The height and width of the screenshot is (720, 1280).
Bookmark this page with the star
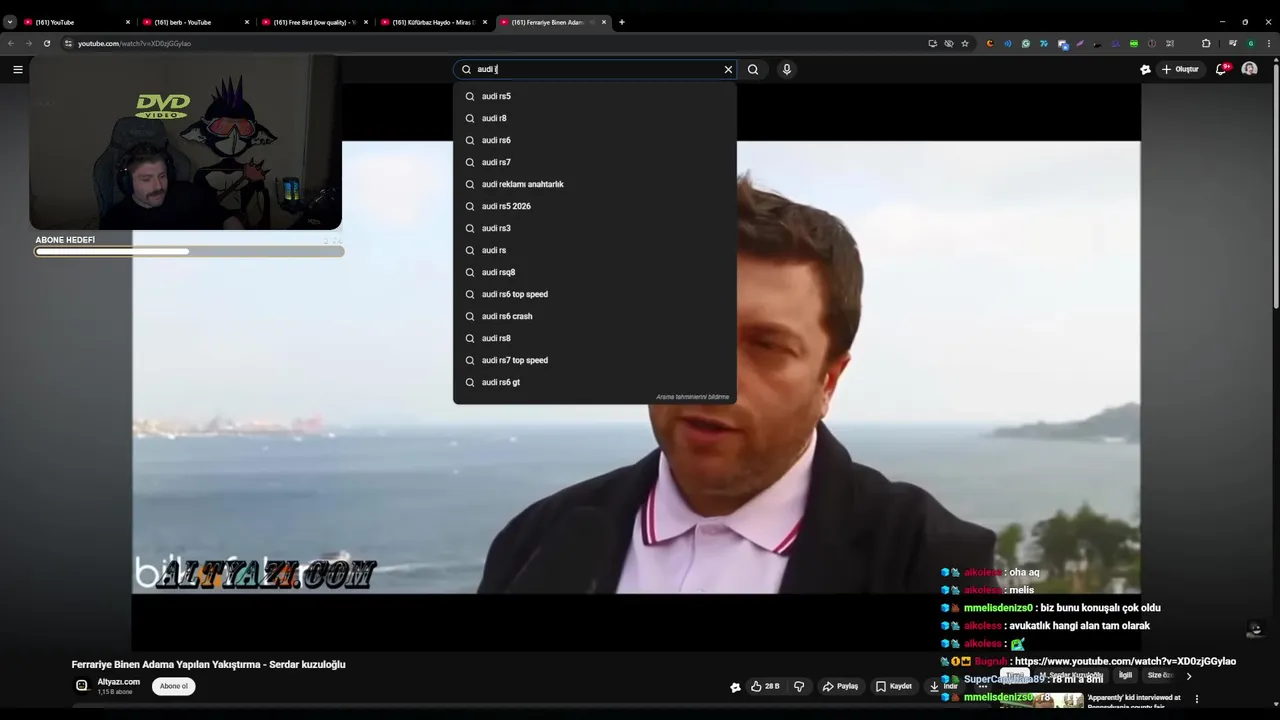965,43
